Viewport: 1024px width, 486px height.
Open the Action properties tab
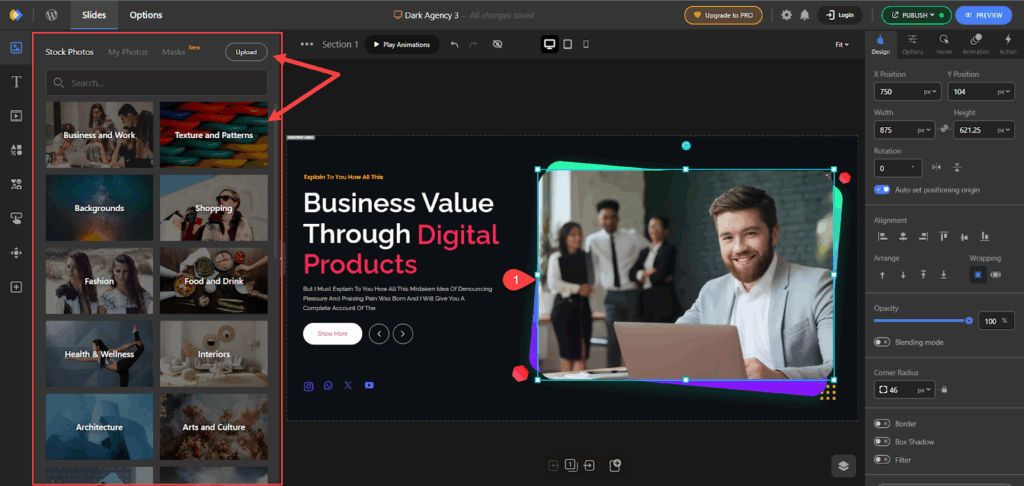[1008, 44]
